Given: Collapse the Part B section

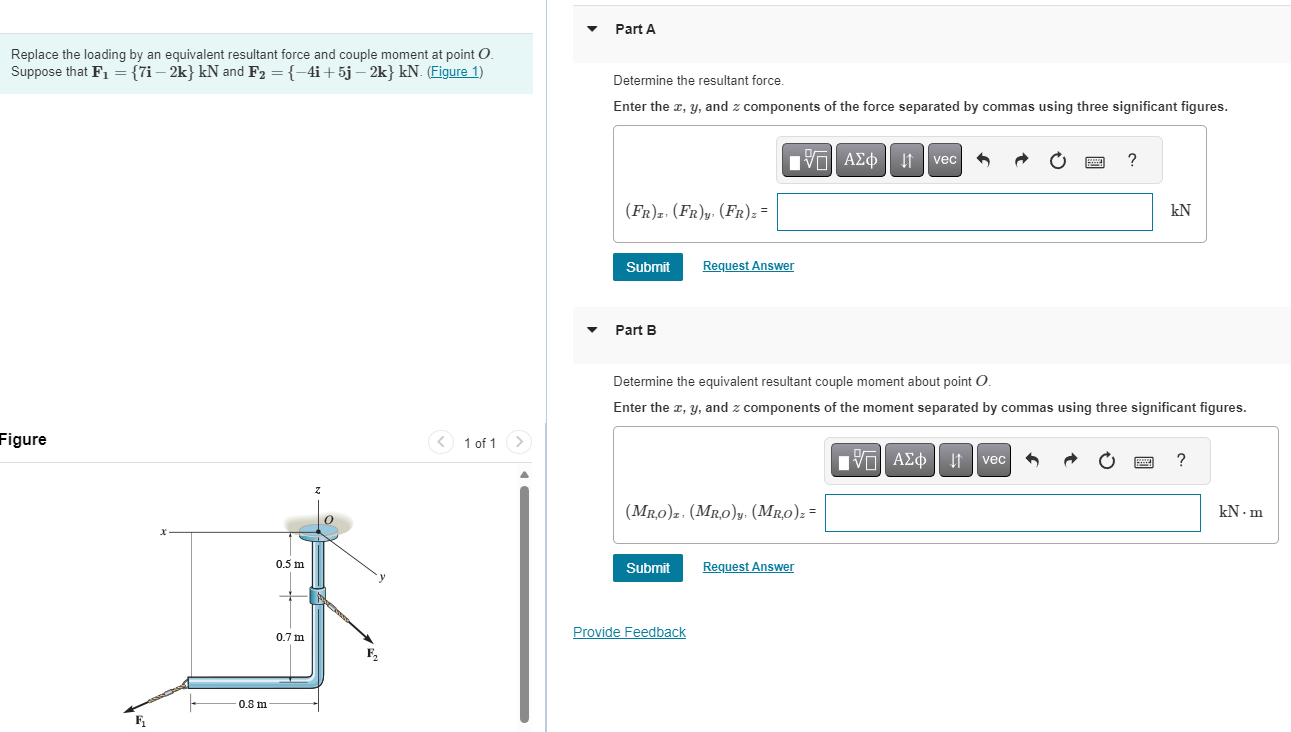Looking at the screenshot, I should 591,330.
